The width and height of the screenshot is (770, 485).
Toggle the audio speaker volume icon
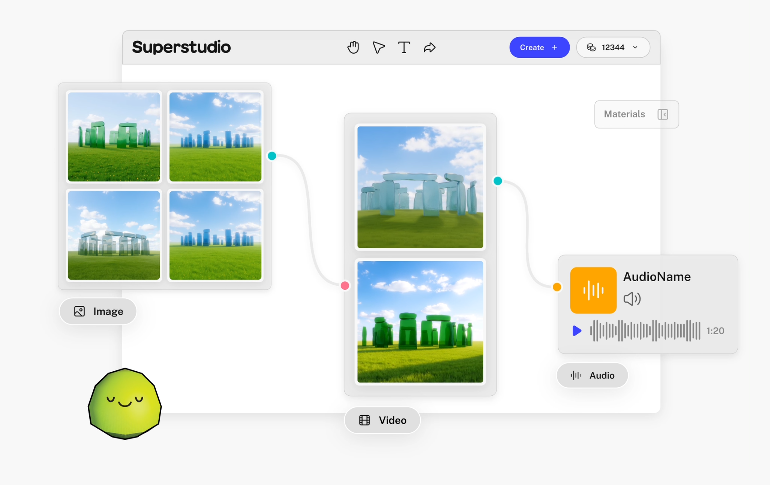pyautogui.click(x=632, y=298)
